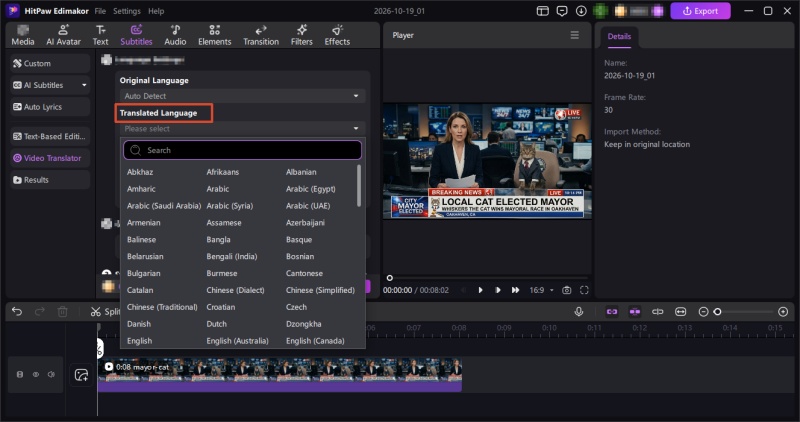Image resolution: width=800 pixels, height=422 pixels.
Task: Expand the AI Subtitles arrow
Action: coord(84,85)
